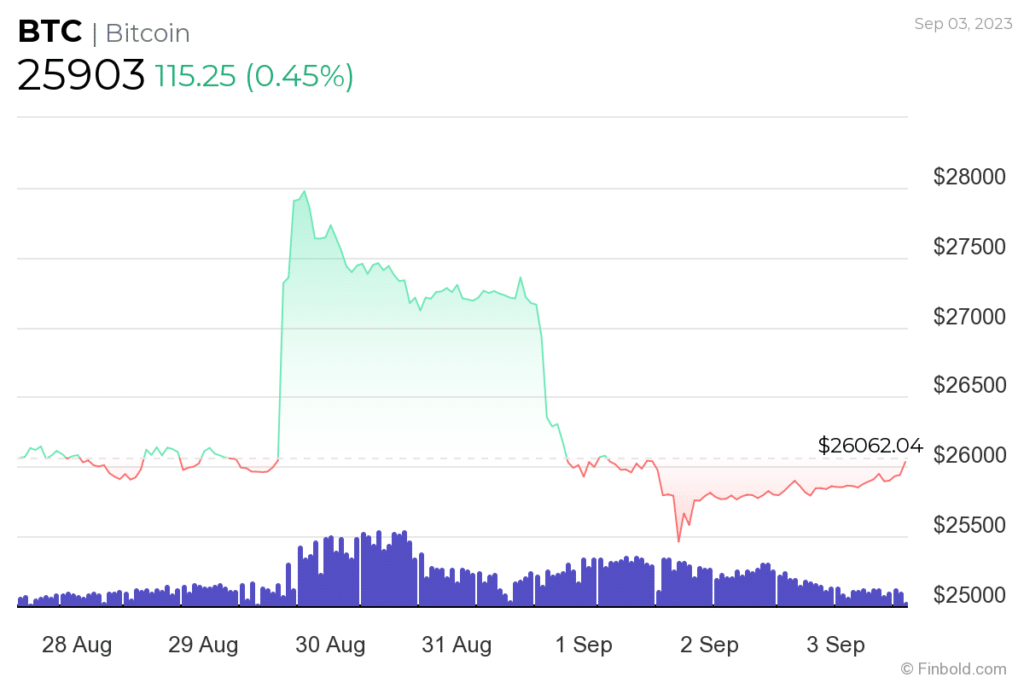Select the 2 Sep date marker
The height and width of the screenshot is (683, 1024).
710,645
